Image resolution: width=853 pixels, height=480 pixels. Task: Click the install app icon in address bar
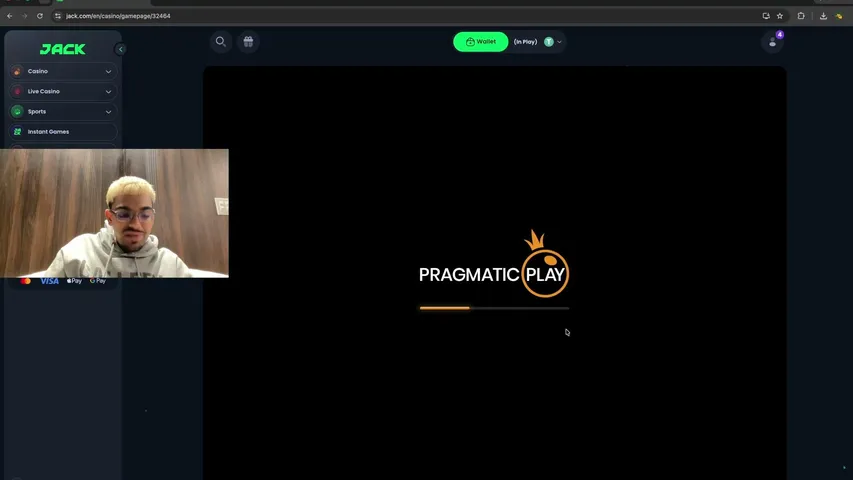766,16
